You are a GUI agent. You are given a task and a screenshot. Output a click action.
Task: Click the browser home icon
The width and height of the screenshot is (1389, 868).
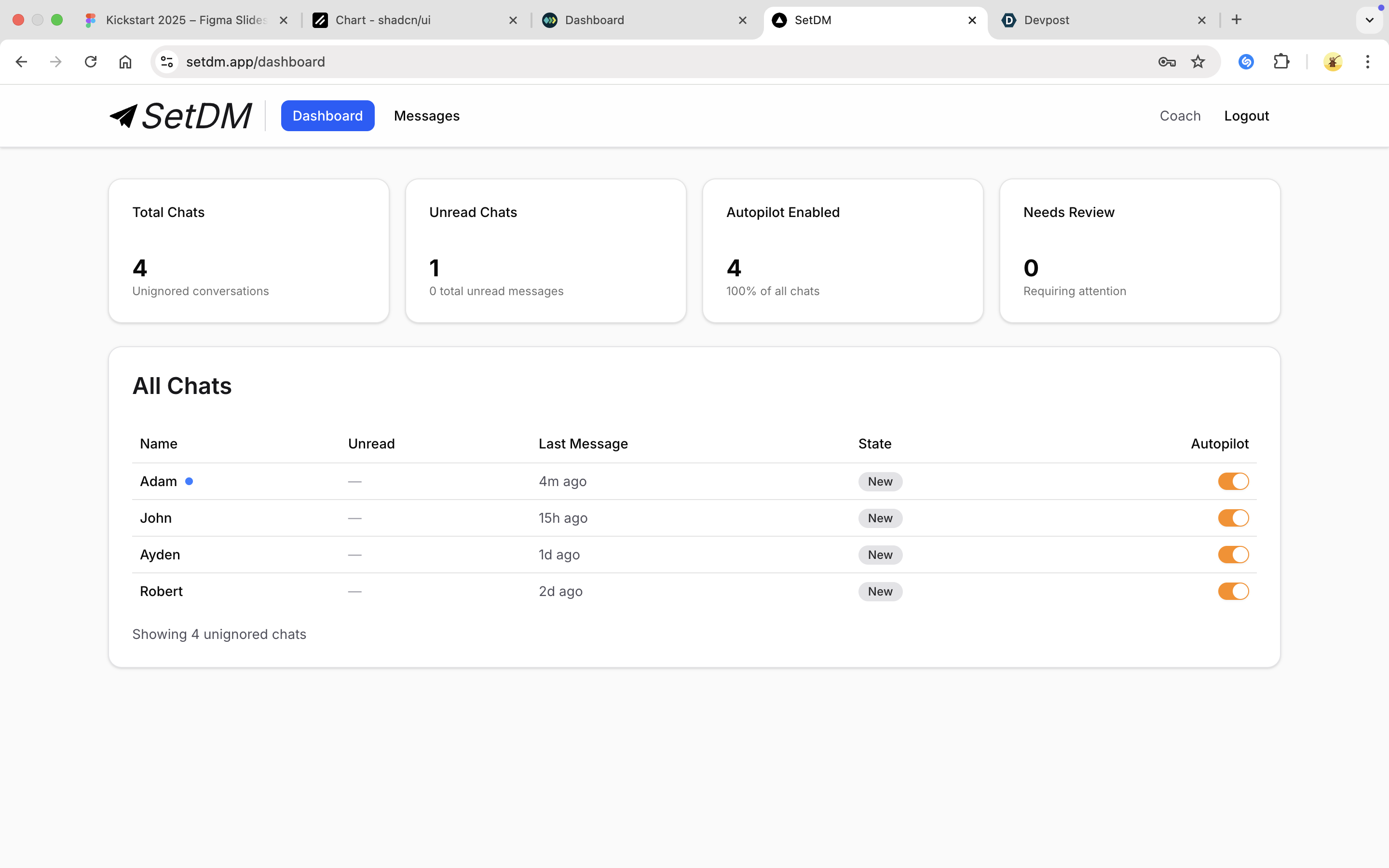click(125, 61)
